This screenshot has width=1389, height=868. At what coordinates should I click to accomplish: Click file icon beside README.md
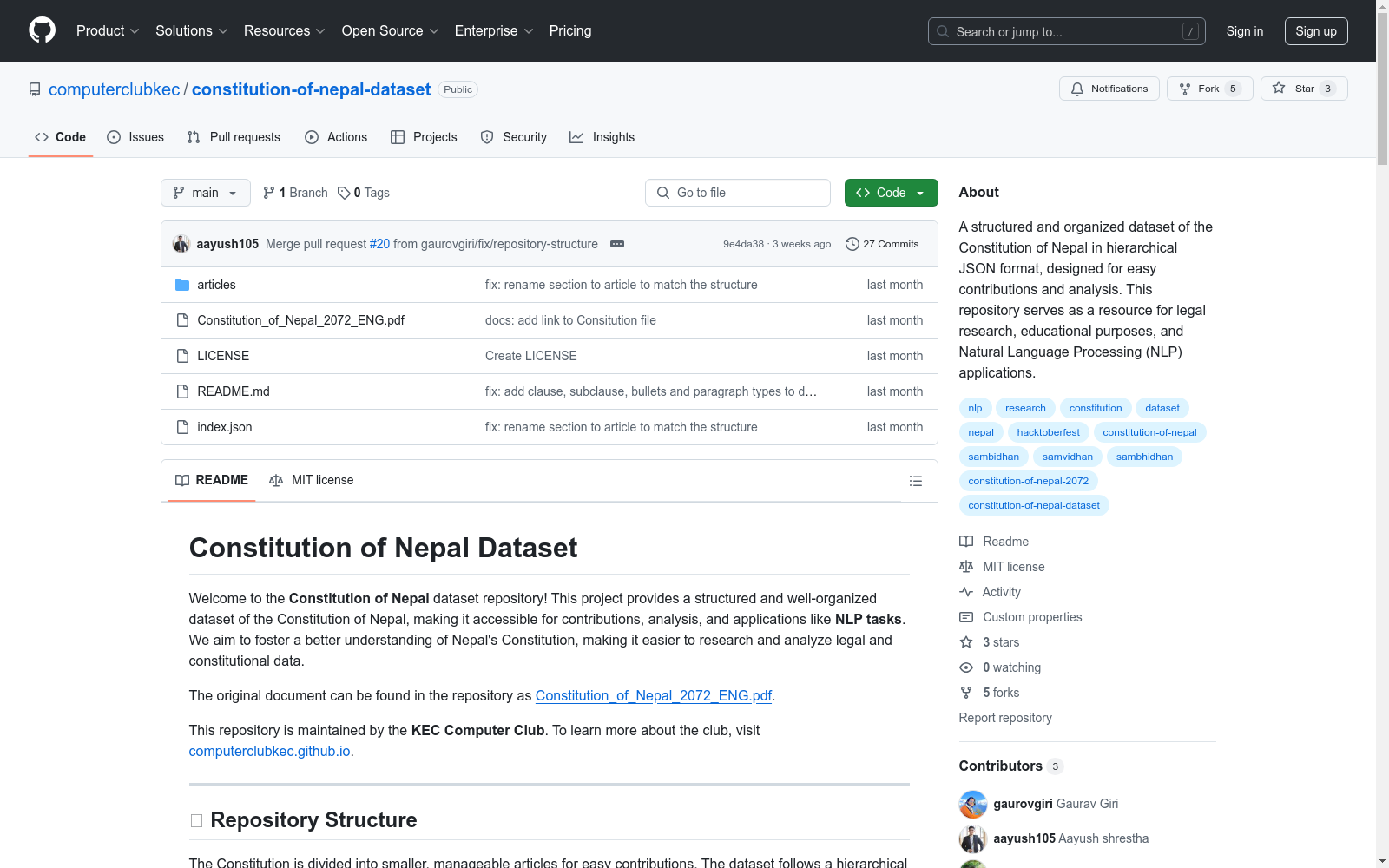[182, 391]
